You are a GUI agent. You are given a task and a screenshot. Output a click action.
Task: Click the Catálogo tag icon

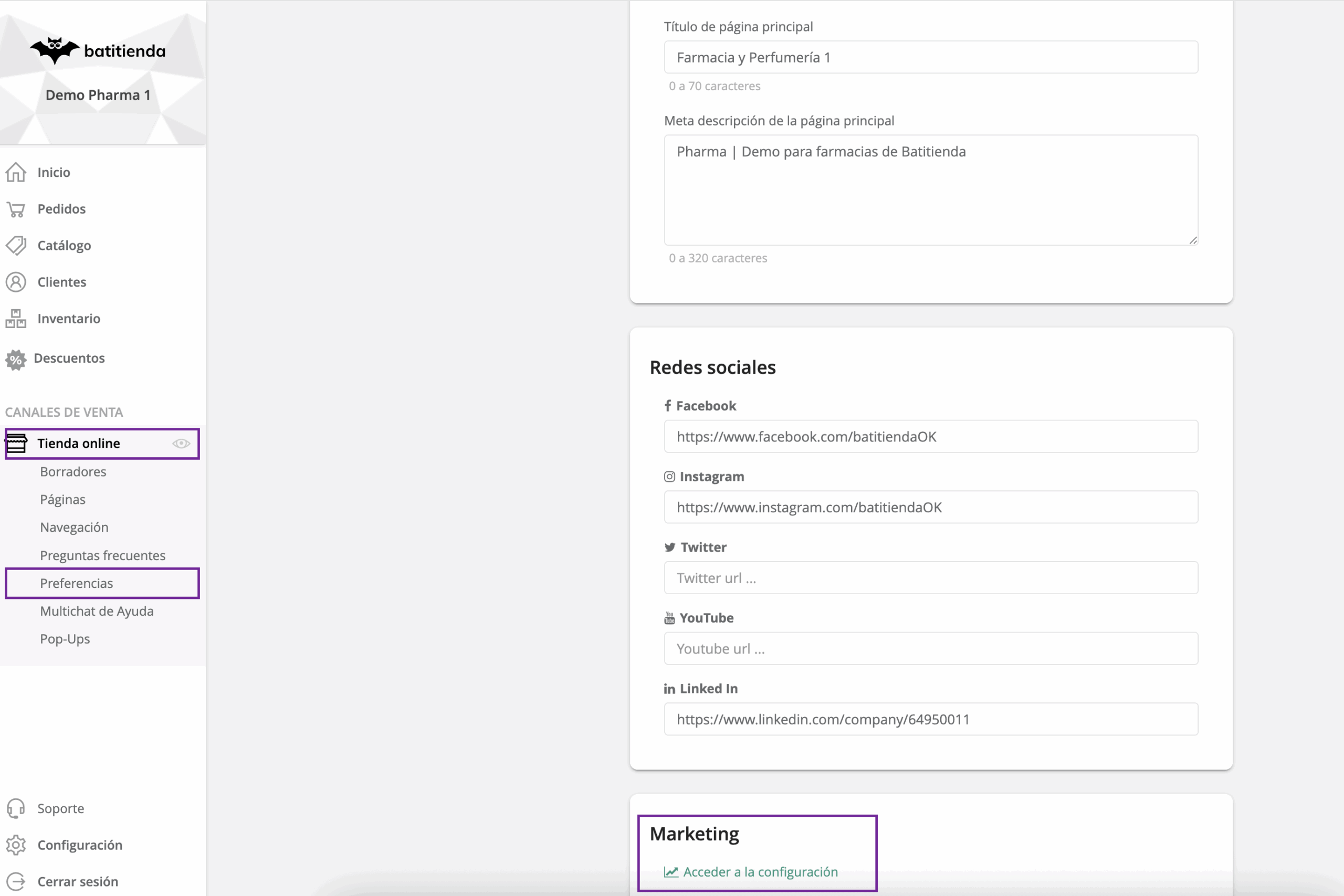tap(16, 246)
